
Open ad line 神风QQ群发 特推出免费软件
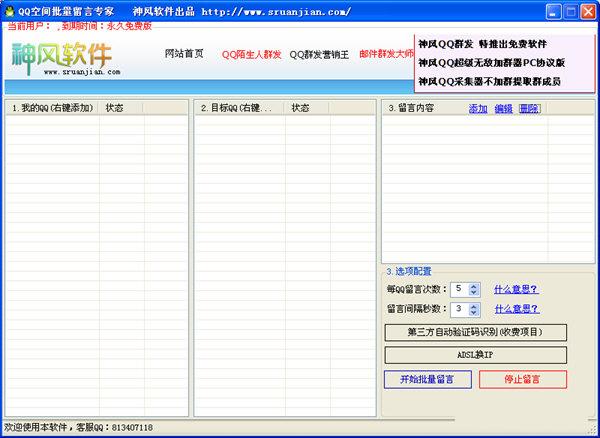(482, 44)
